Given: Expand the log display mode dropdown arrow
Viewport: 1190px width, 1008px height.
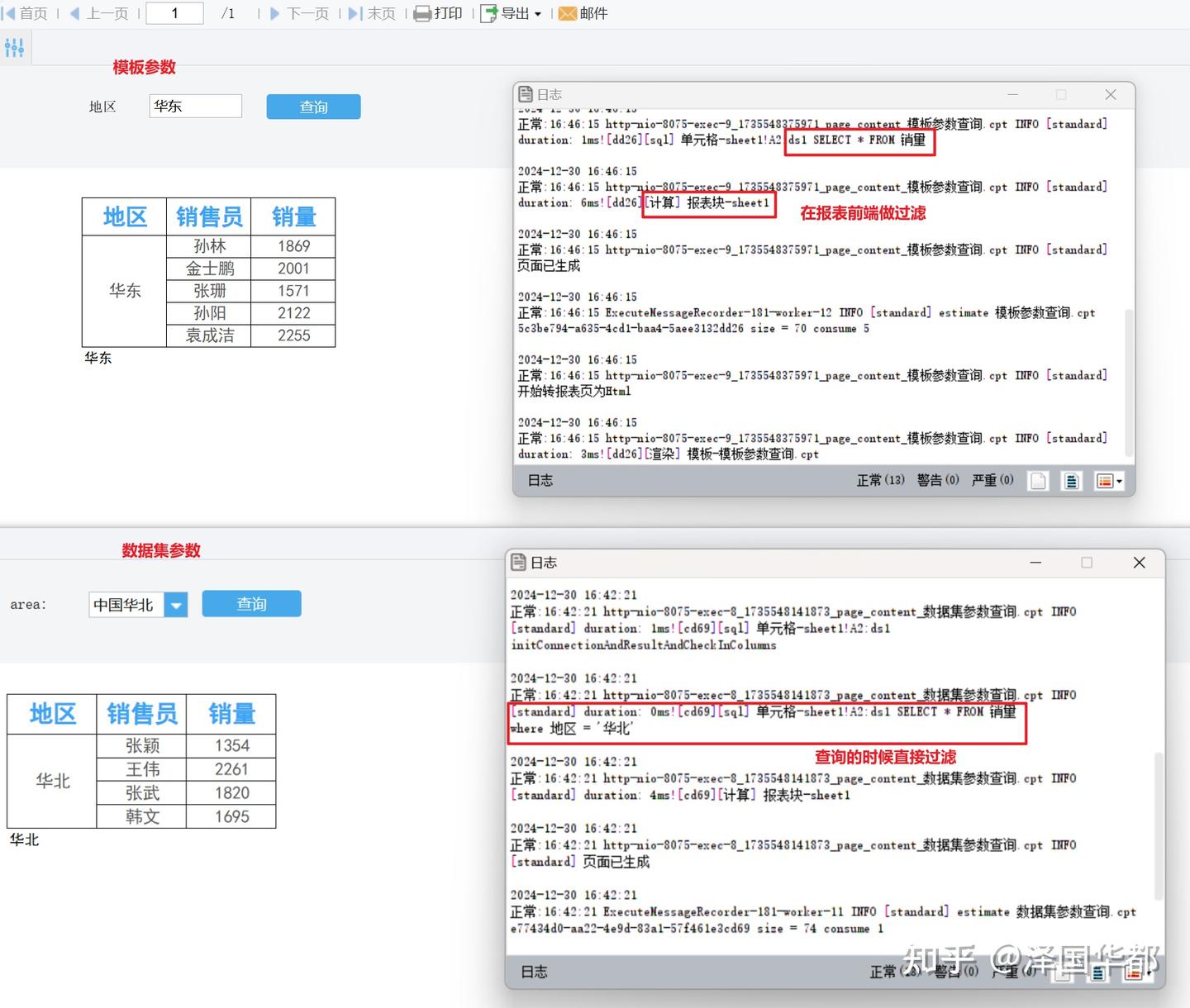Looking at the screenshot, I should 1120,482.
